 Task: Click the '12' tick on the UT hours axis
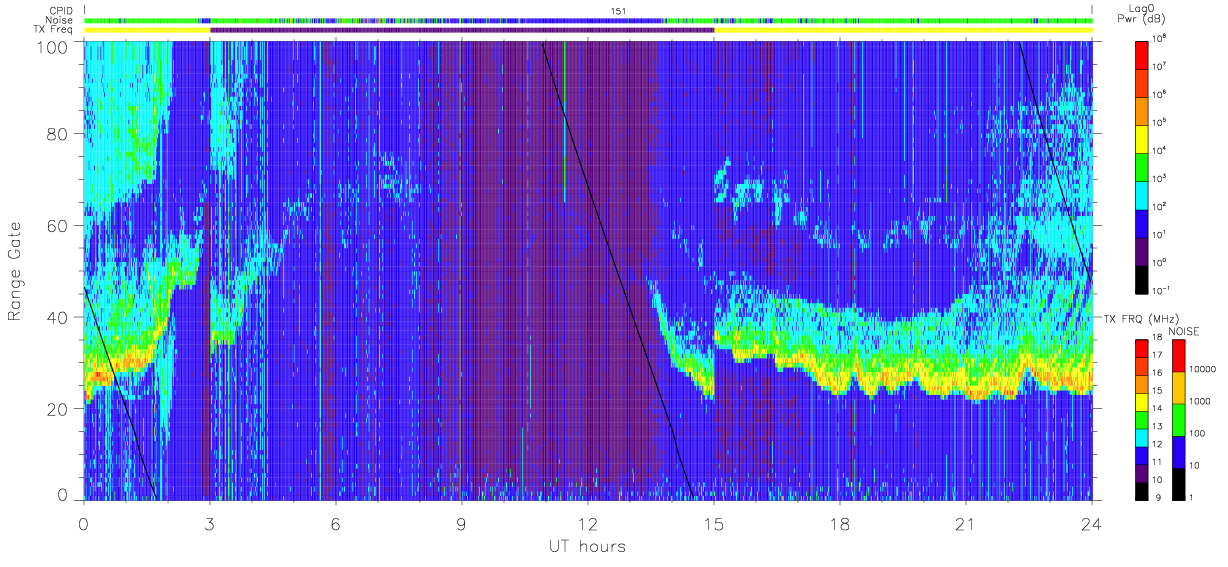(x=588, y=524)
